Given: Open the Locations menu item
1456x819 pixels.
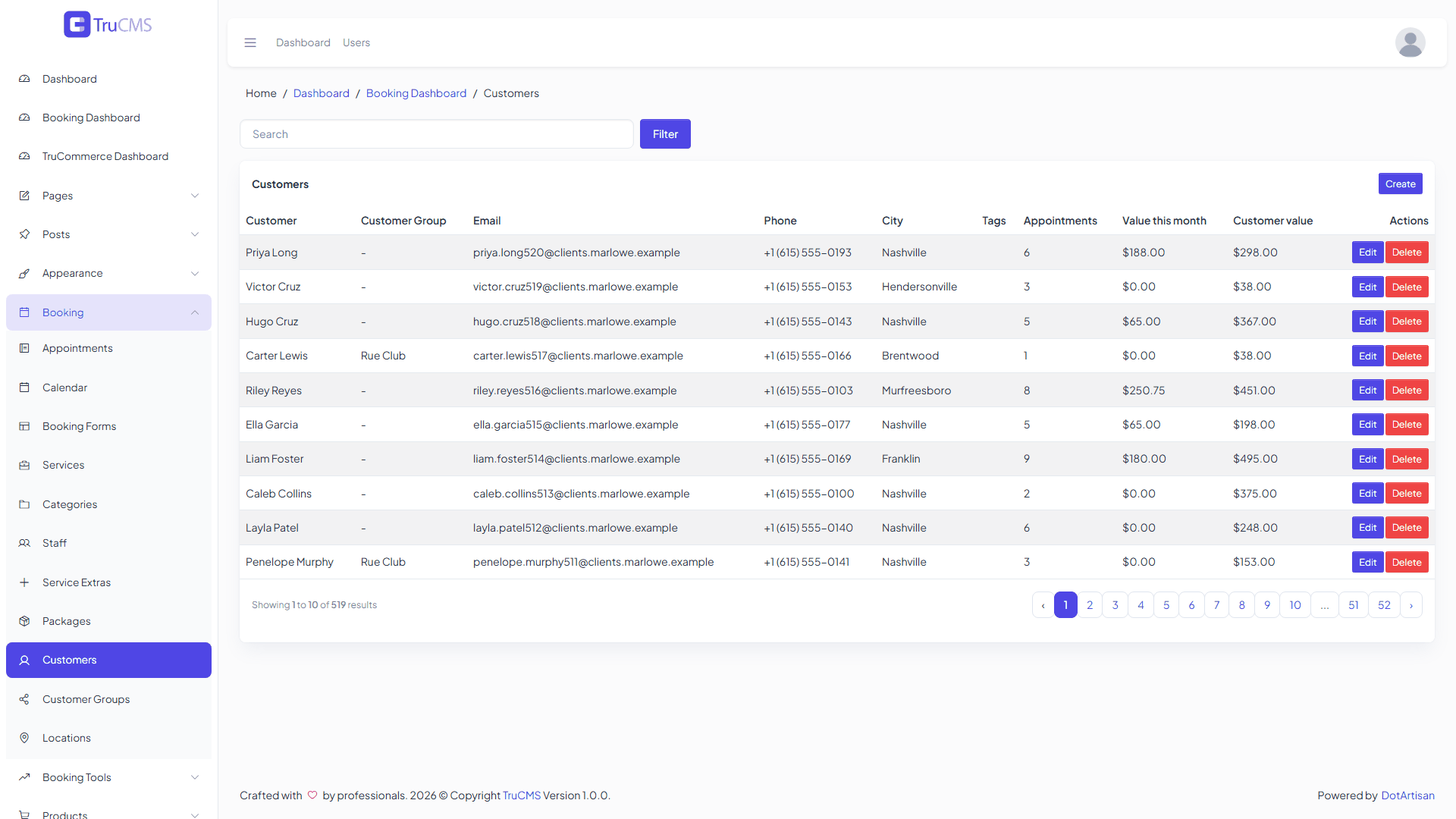Looking at the screenshot, I should click(108, 738).
